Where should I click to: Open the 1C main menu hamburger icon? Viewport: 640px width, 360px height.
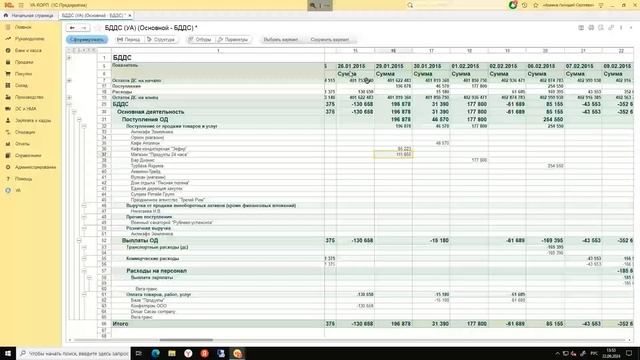click(21, 5)
